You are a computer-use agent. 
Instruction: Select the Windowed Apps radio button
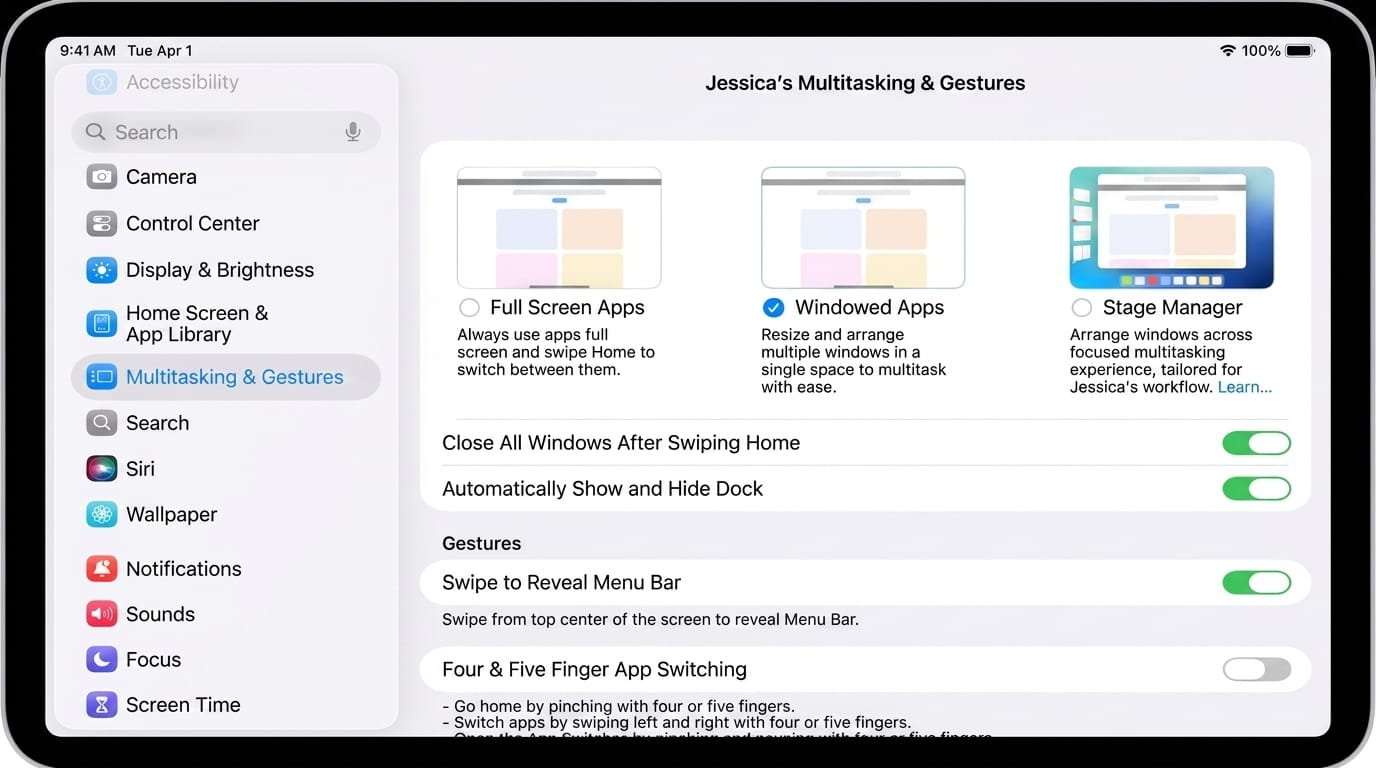pos(773,308)
